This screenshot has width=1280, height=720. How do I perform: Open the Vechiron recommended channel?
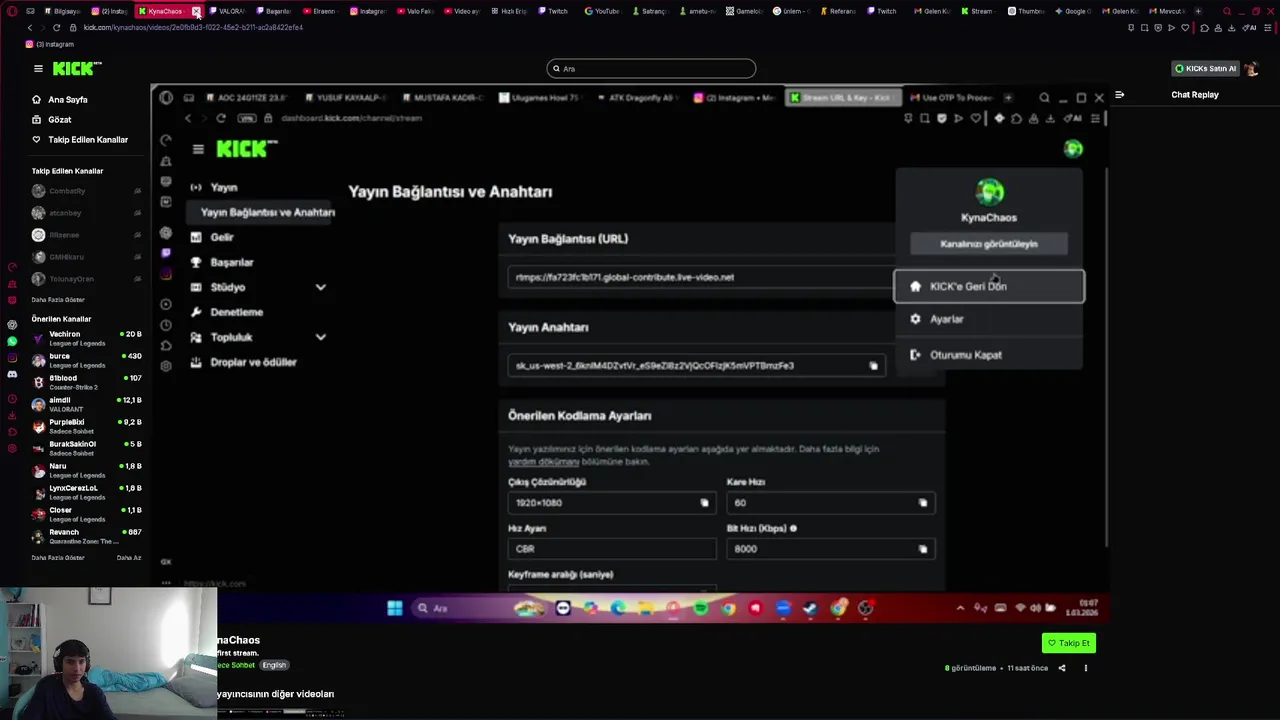tap(86, 338)
